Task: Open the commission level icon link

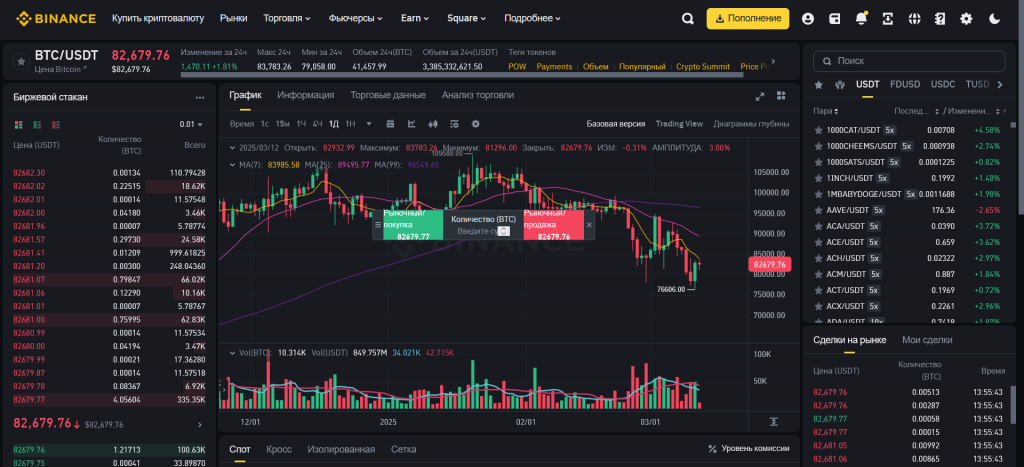Action: pos(712,449)
